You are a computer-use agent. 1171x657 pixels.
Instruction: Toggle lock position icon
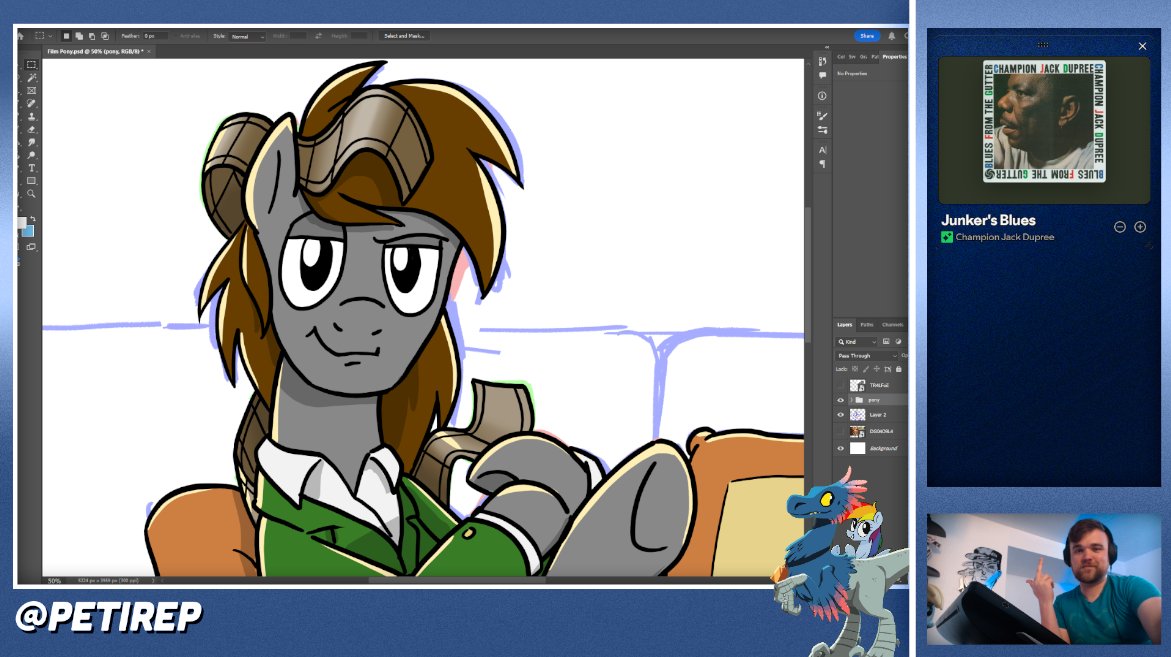(x=877, y=369)
